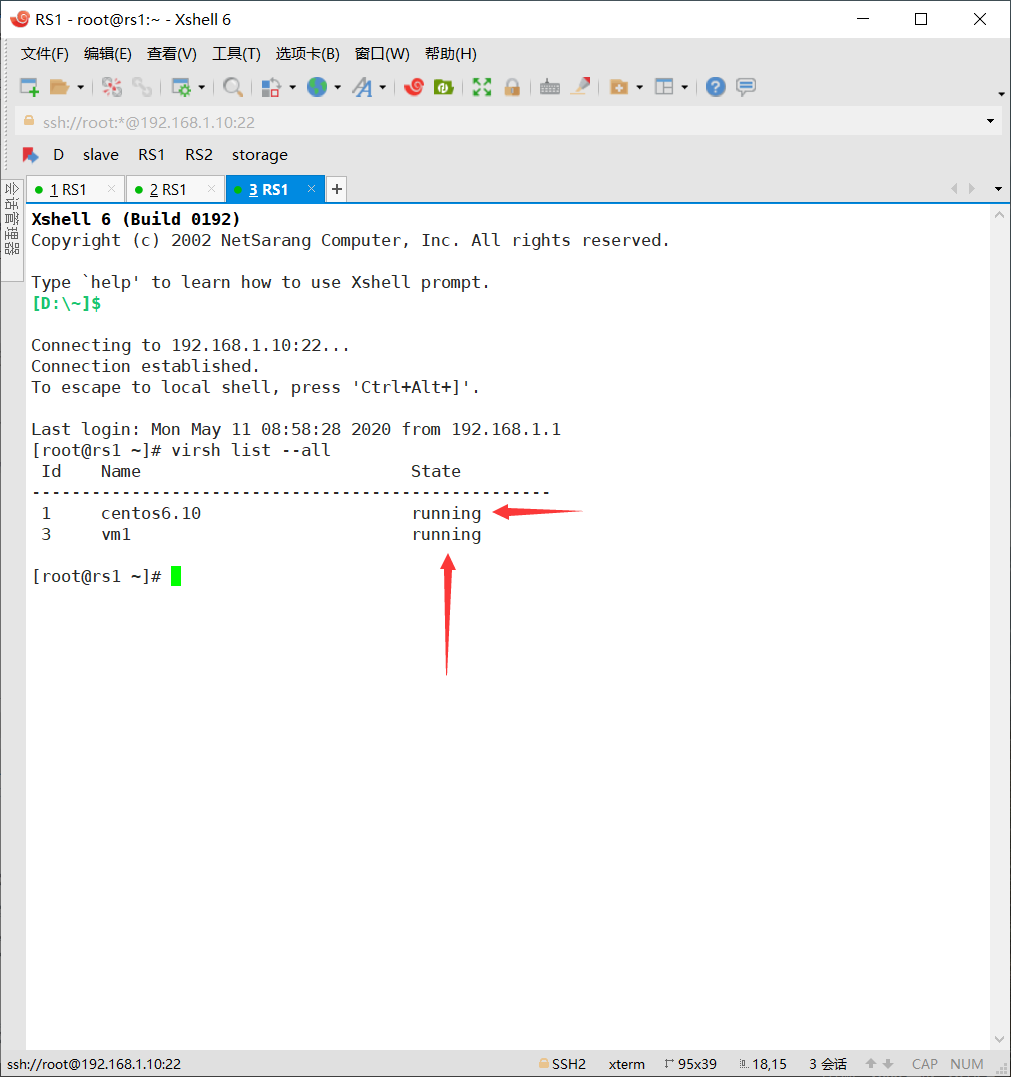Switch to tab 2 RS1
1011x1077 pixels.
pyautogui.click(x=168, y=190)
